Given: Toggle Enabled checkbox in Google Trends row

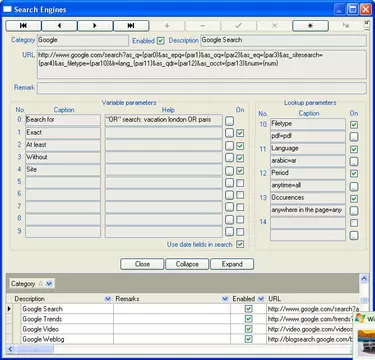Looking at the screenshot, I should 248,319.
